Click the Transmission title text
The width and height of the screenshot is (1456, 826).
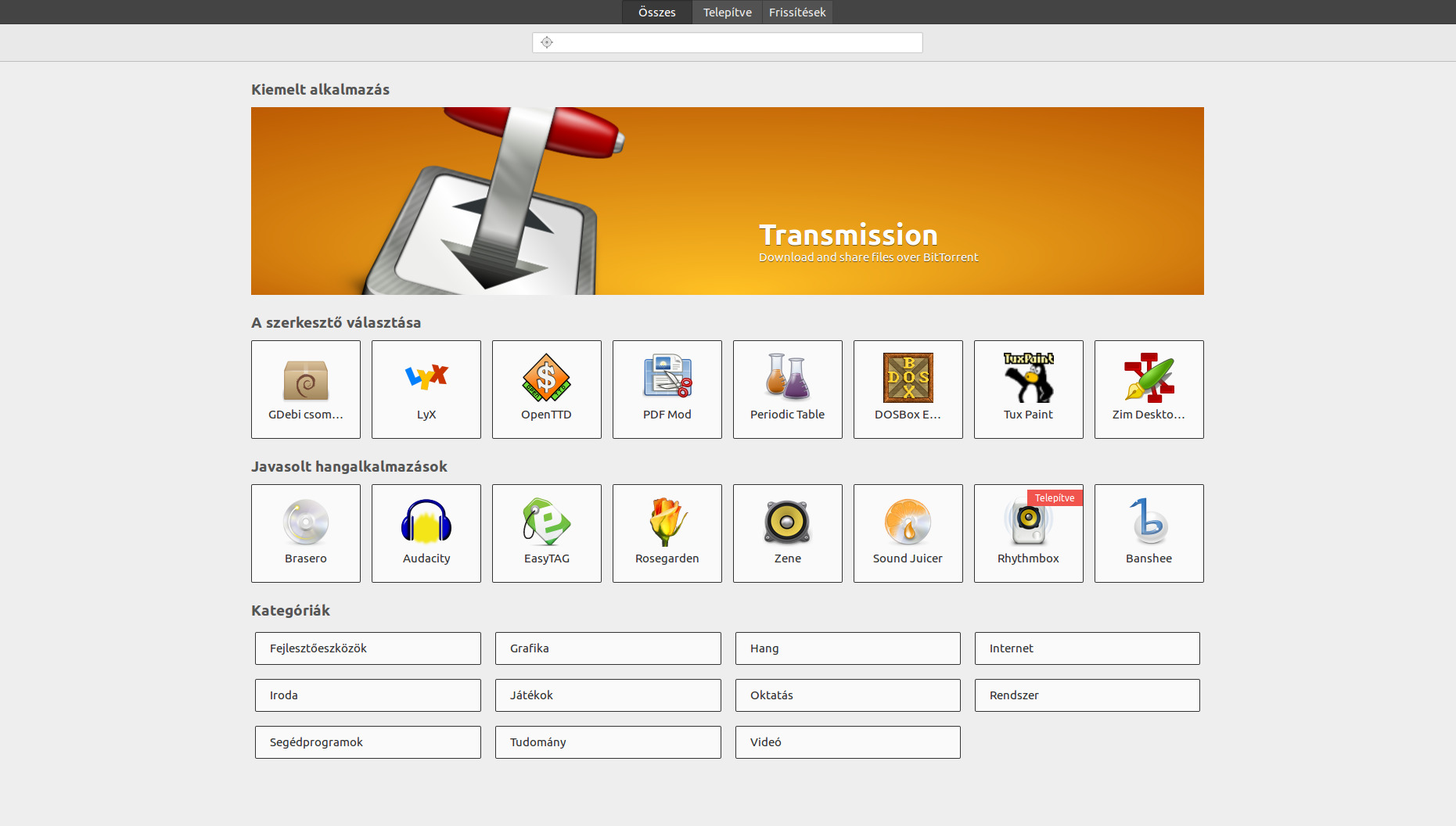pos(848,235)
